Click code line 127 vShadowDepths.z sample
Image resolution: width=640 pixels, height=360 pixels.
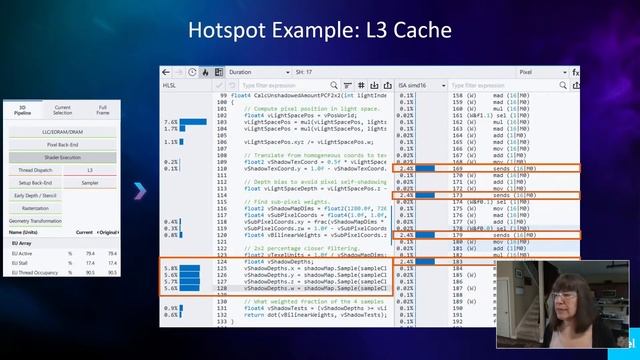pos(315,282)
